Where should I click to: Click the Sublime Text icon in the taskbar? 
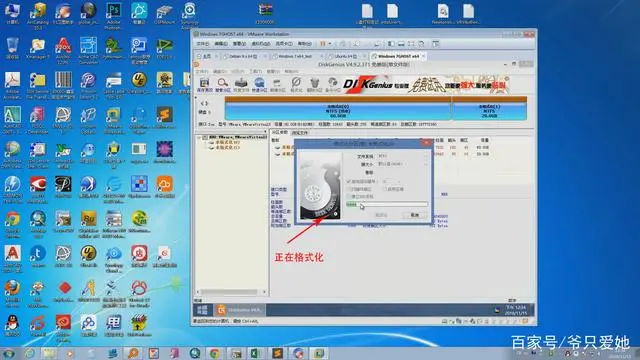coord(277,353)
